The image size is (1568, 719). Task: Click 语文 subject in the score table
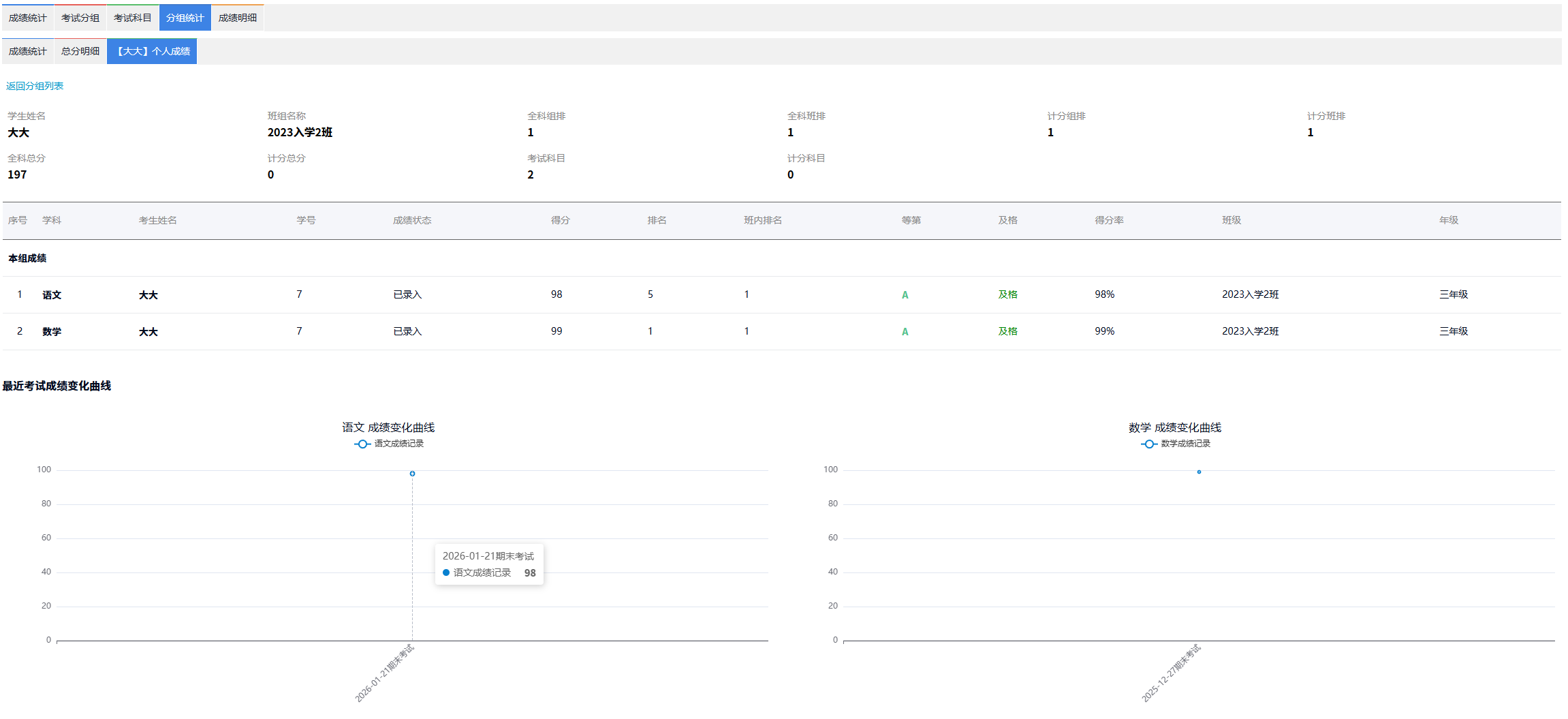[x=52, y=295]
